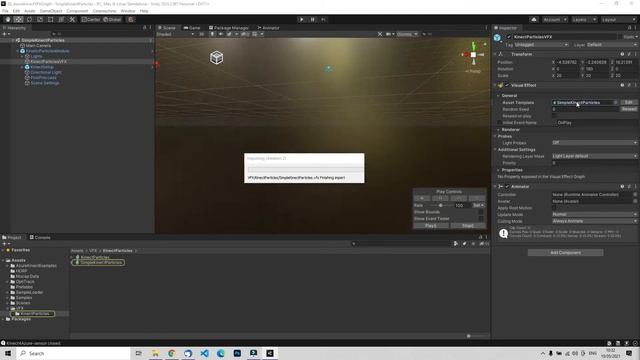Open the Culling Mode dropdown
Viewport: 640px width, 360px height.
[x=594, y=221]
